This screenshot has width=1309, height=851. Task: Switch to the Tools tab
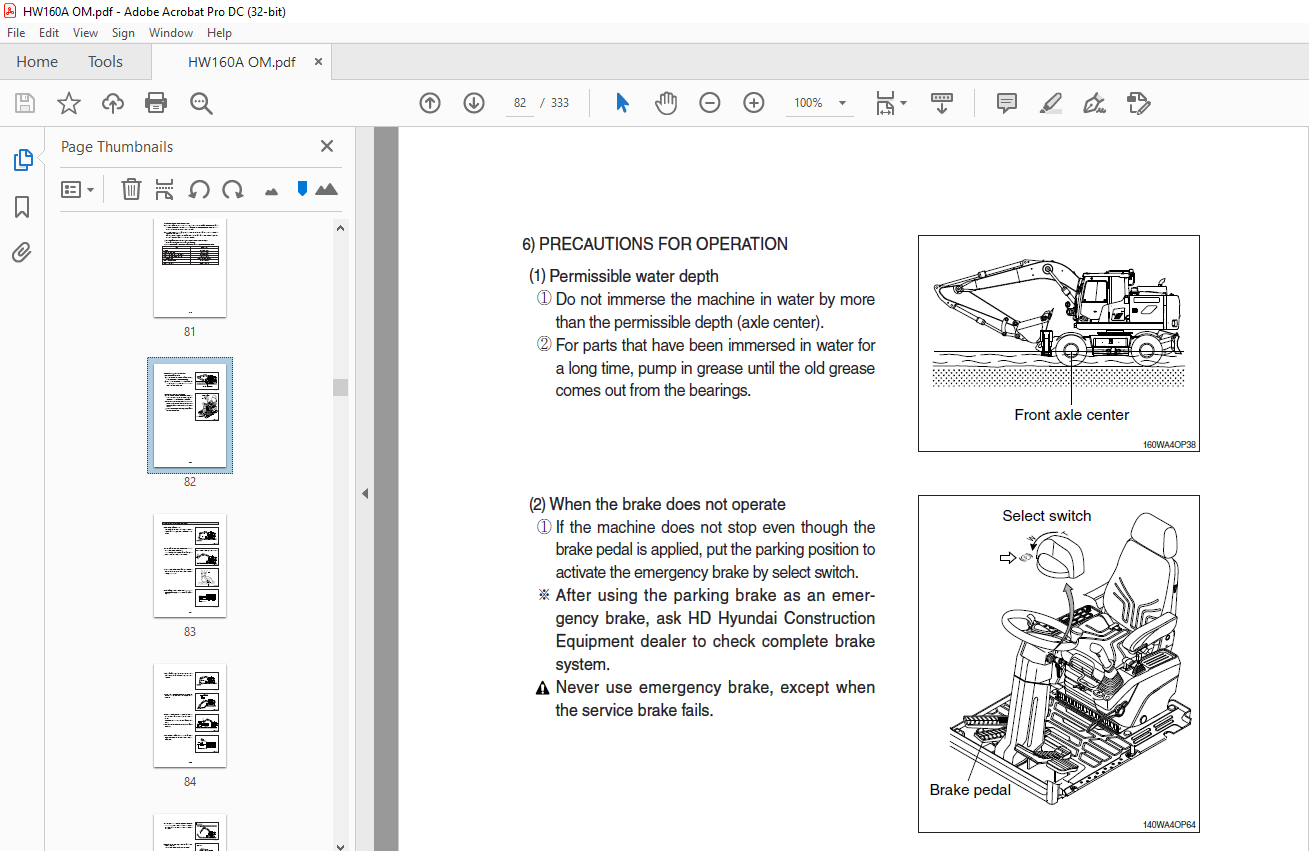click(x=105, y=62)
